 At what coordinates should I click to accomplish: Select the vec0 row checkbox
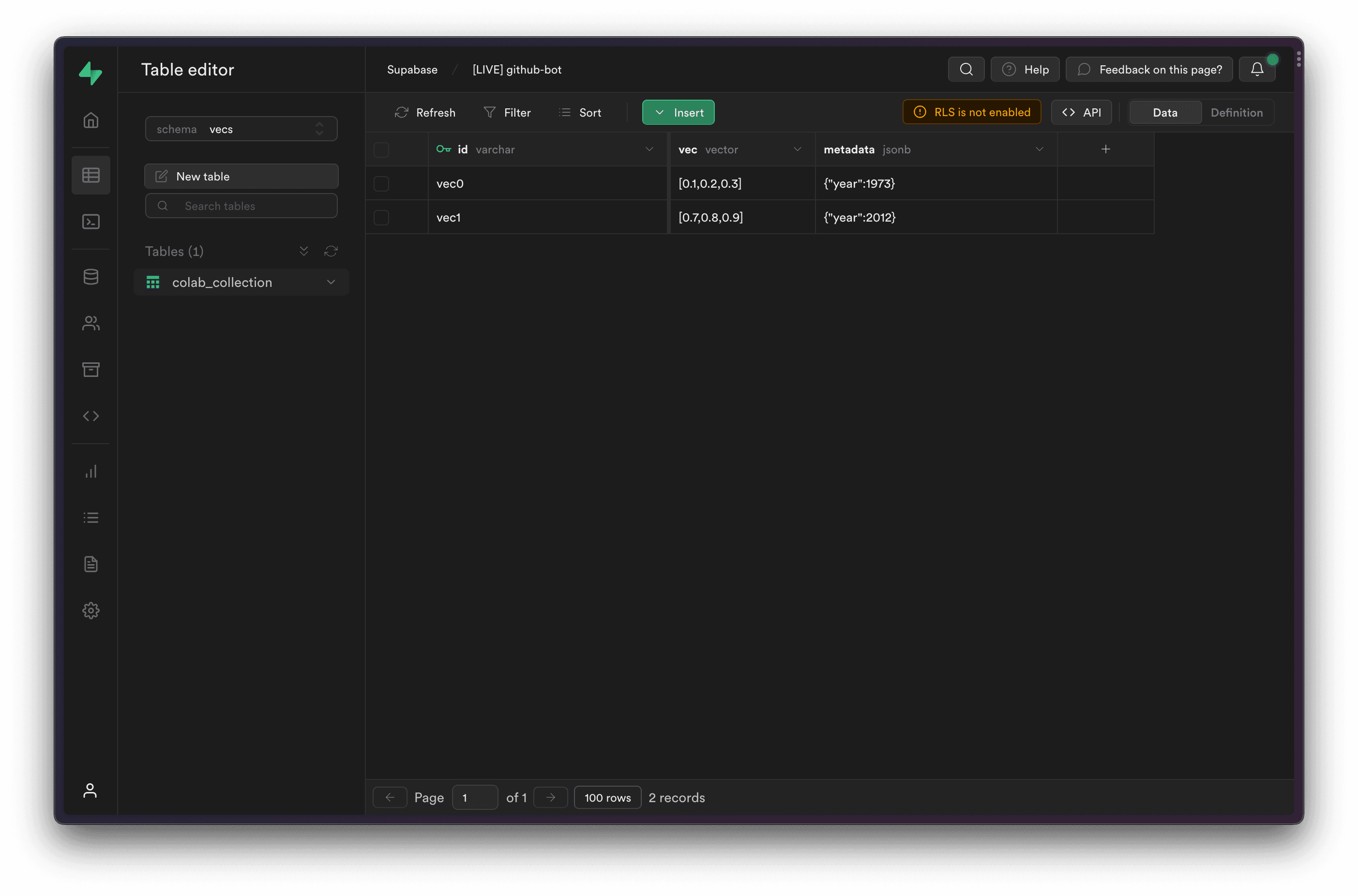381,183
